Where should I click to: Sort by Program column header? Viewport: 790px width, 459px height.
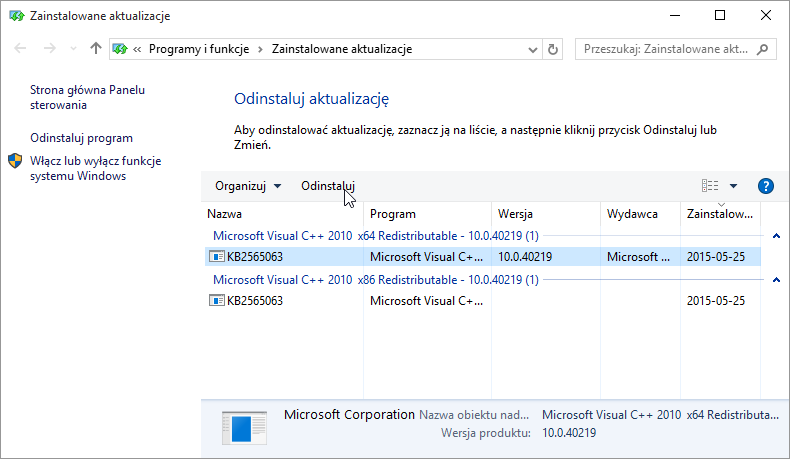(x=427, y=214)
